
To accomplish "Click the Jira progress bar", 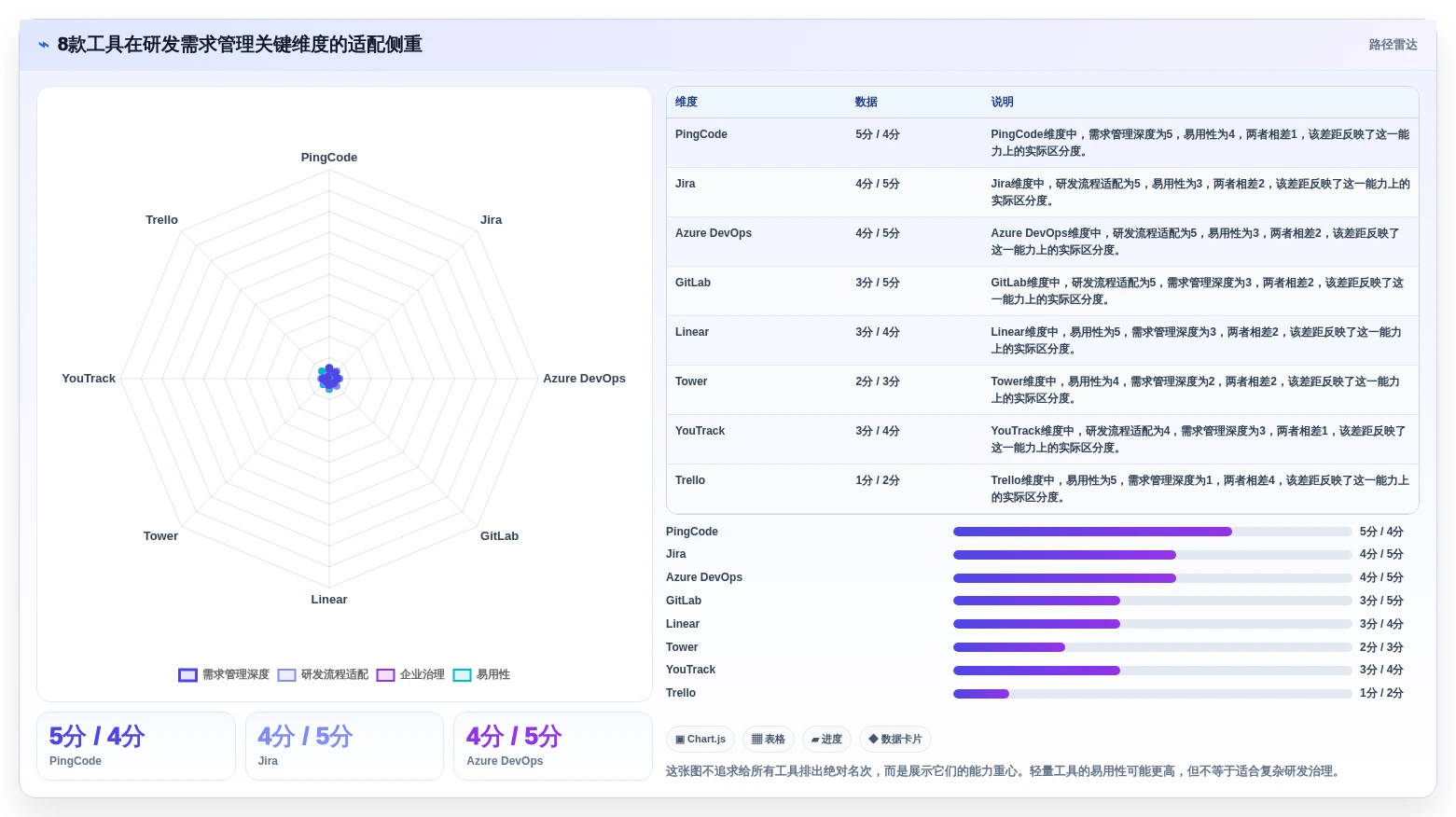I will click(x=1152, y=554).
